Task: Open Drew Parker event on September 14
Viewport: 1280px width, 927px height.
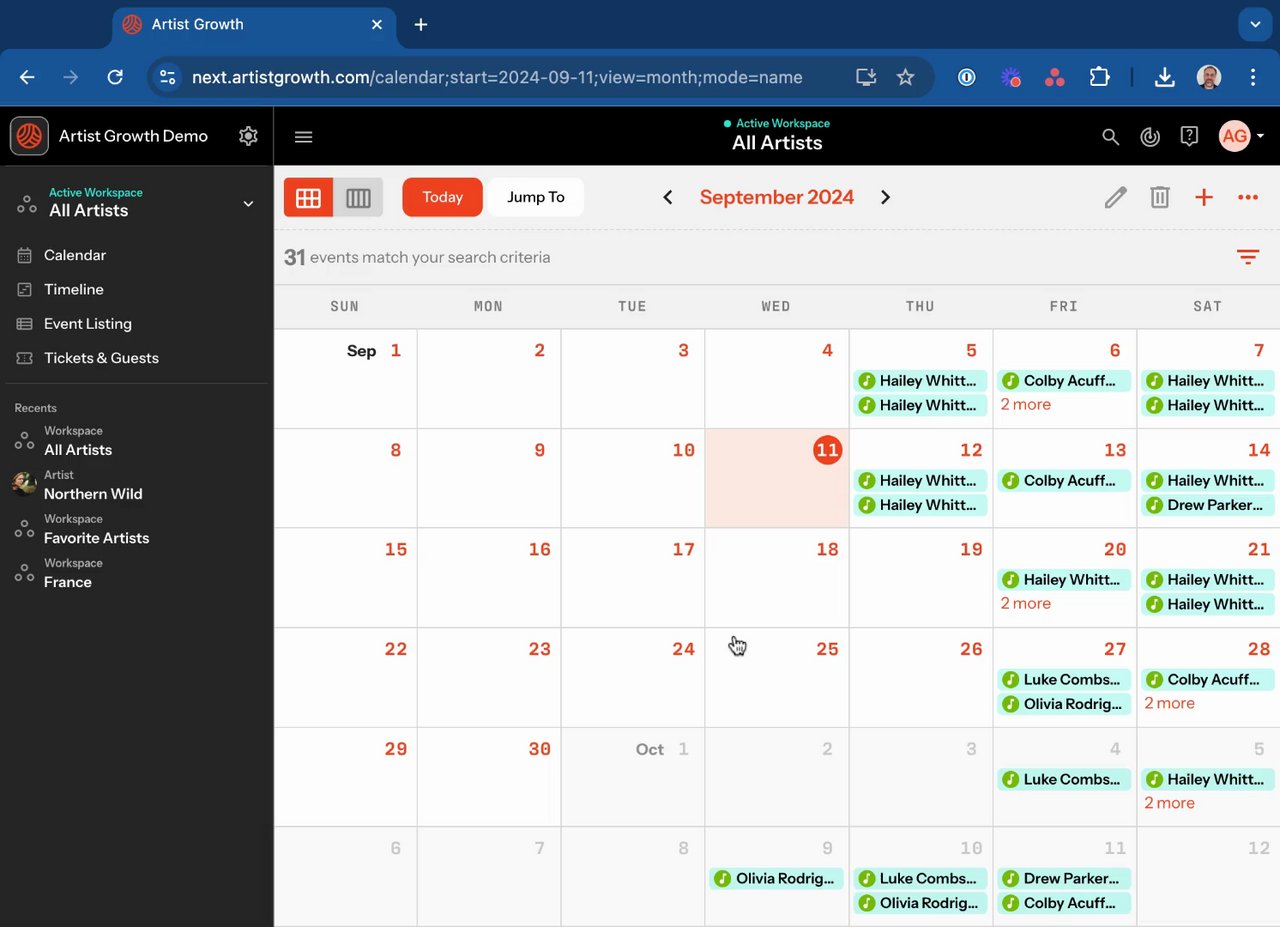Action: tap(1208, 505)
